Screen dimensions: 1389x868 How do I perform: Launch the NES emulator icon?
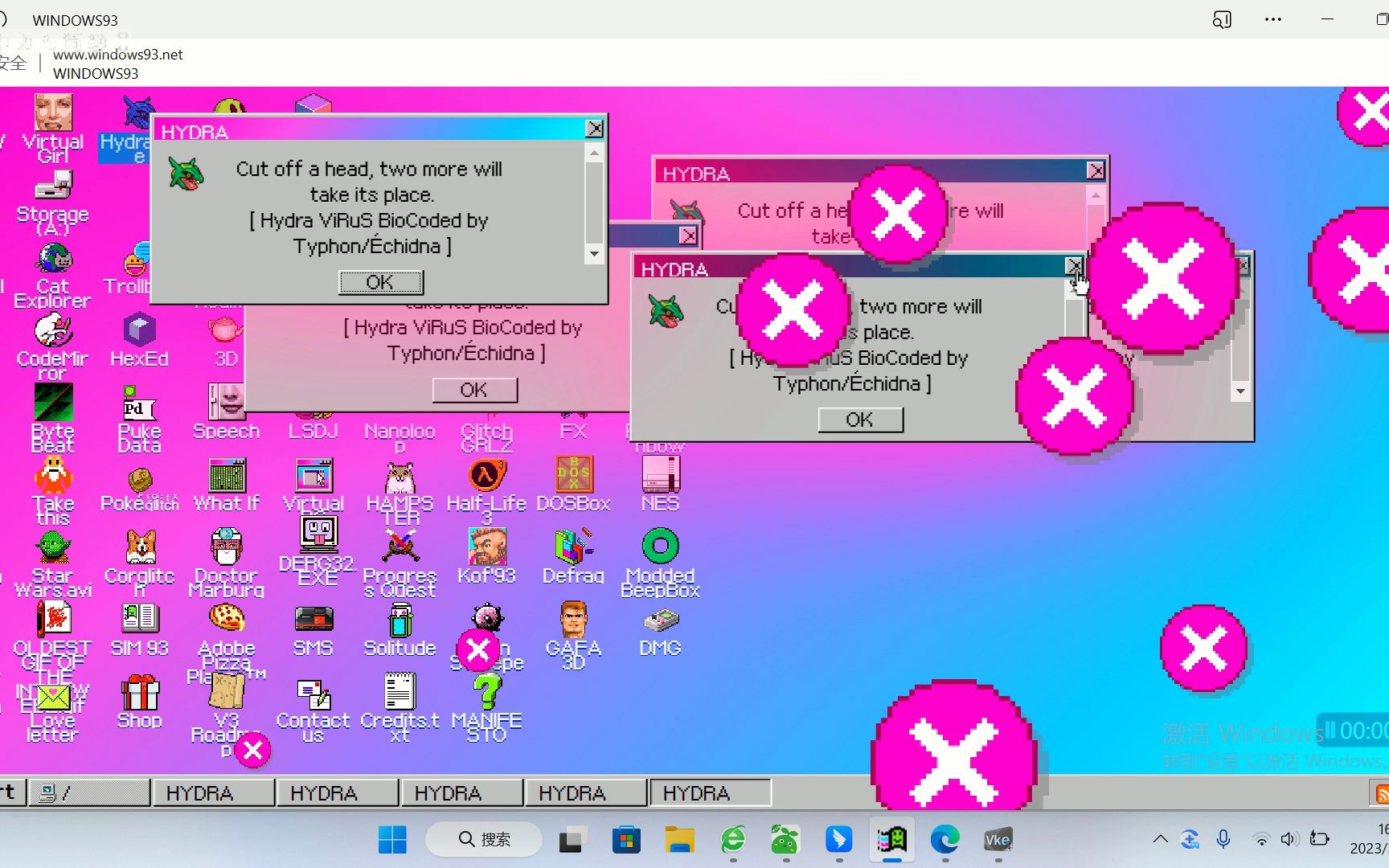click(x=661, y=484)
